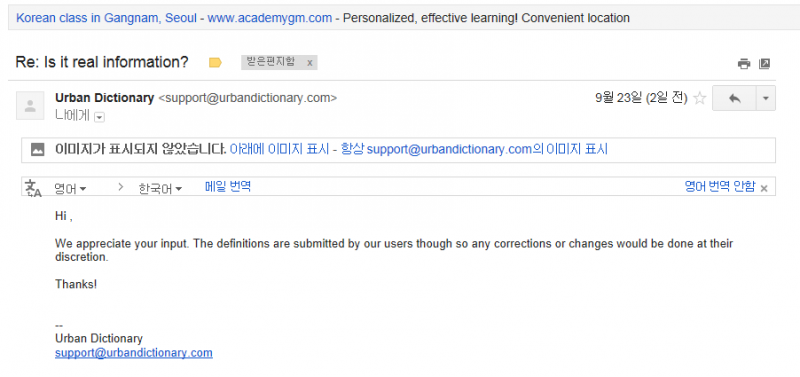Click the translate icon

click(33, 188)
